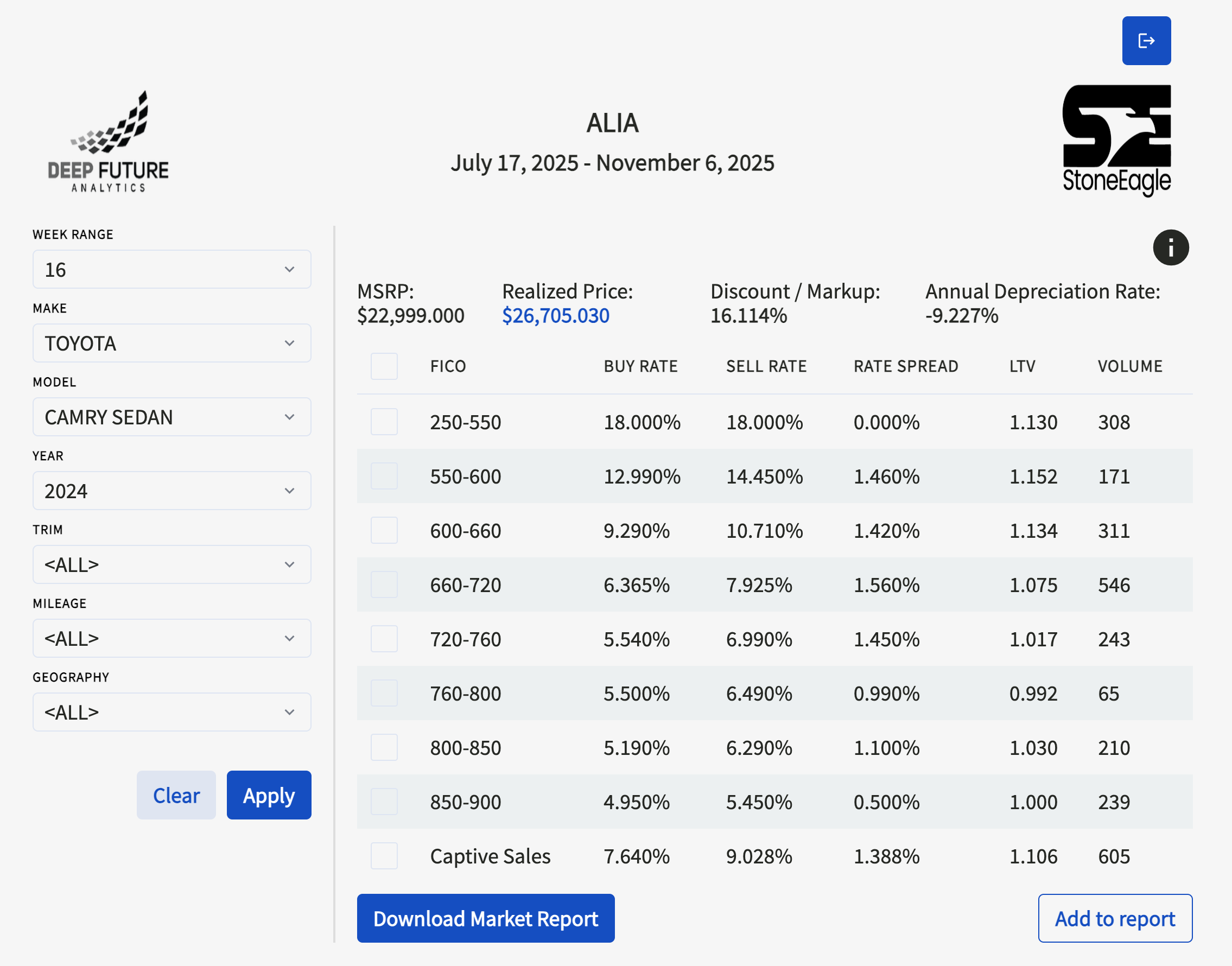Click the StoneEagle logo
The width and height of the screenshot is (1232, 966).
click(x=1116, y=140)
